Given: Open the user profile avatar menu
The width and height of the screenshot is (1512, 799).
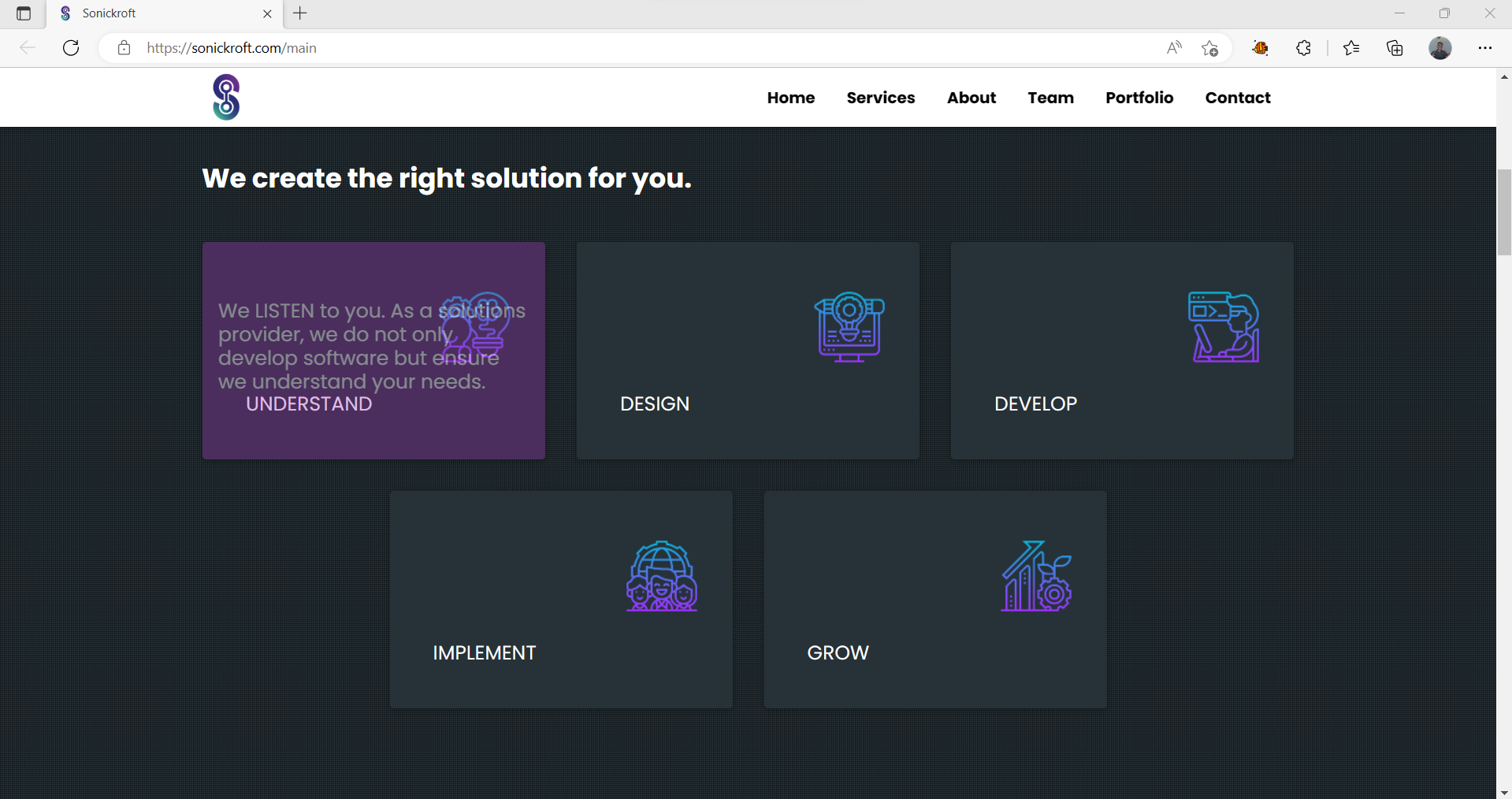Looking at the screenshot, I should 1440,48.
